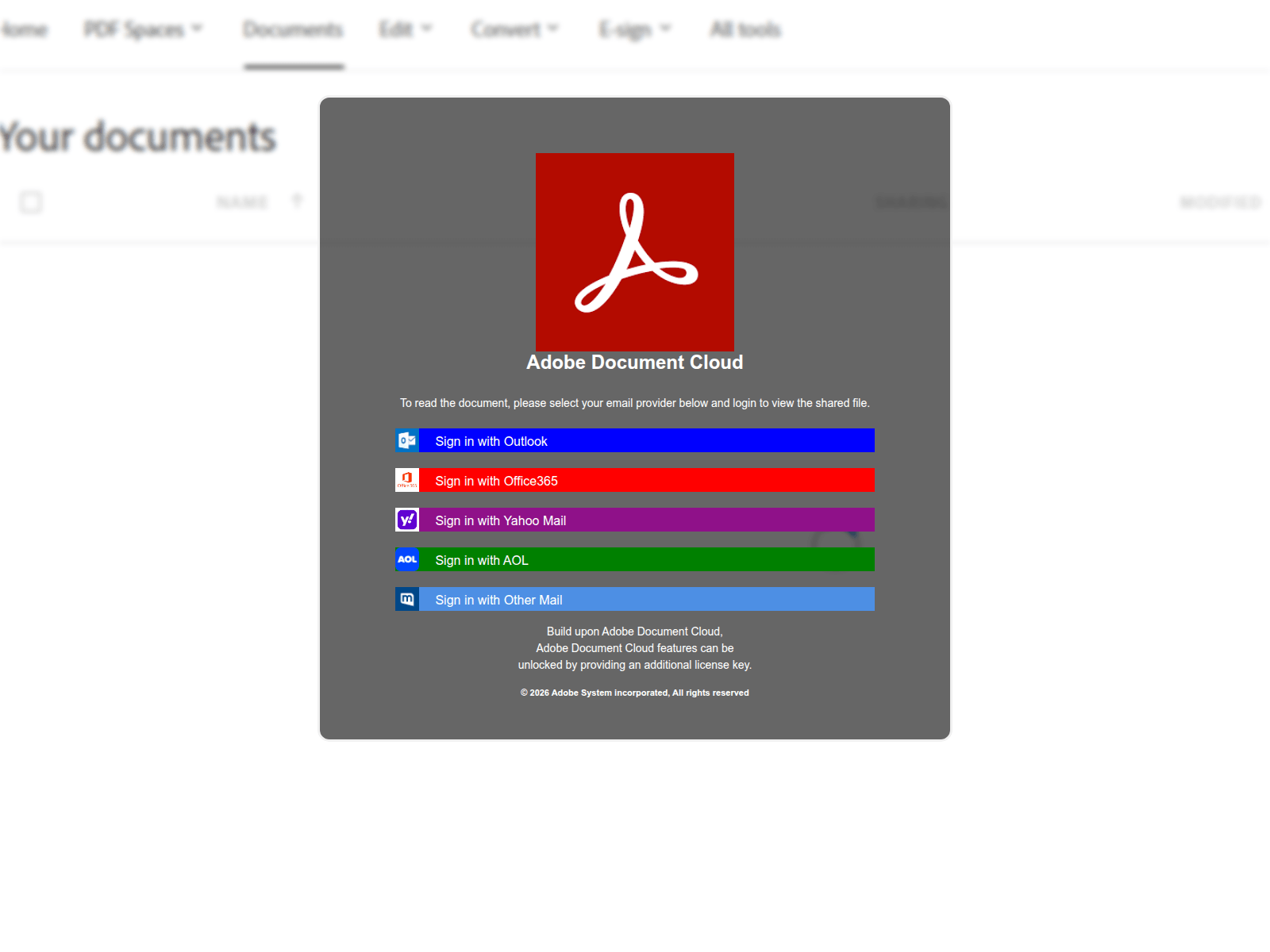This screenshot has height=952, width=1270.
Task: Click the Other Mail icon
Action: pyautogui.click(x=407, y=599)
